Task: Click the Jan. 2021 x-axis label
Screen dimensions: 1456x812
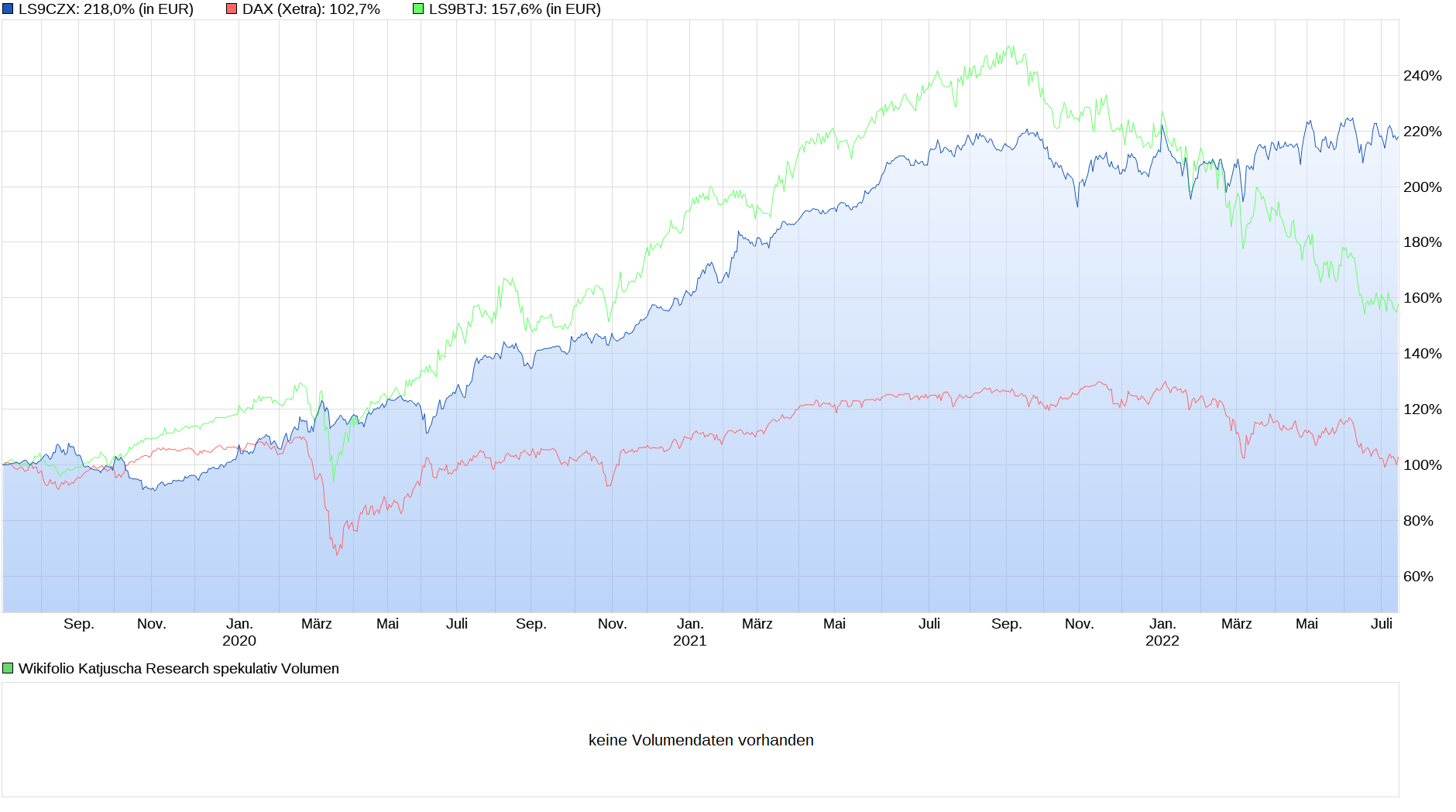Action: [690, 632]
